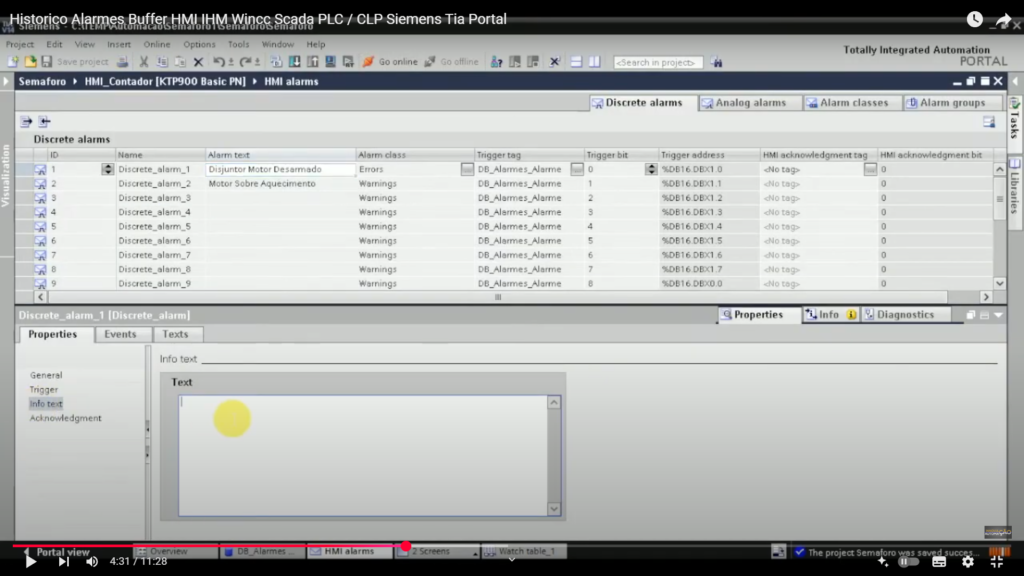Open a project with the folder icon
1024x576 pixels.
pos(30,62)
